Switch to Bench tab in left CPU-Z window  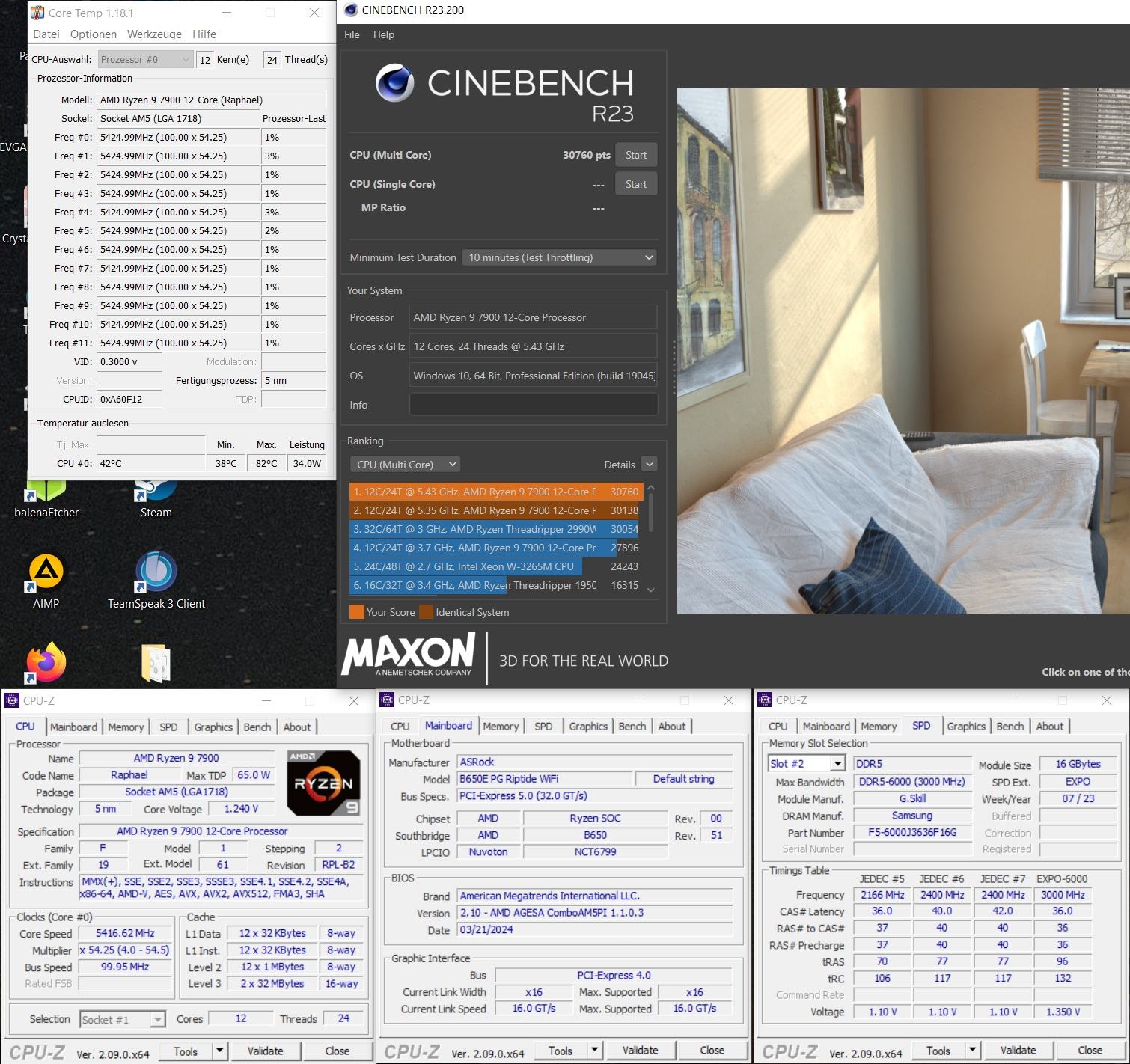click(x=257, y=727)
